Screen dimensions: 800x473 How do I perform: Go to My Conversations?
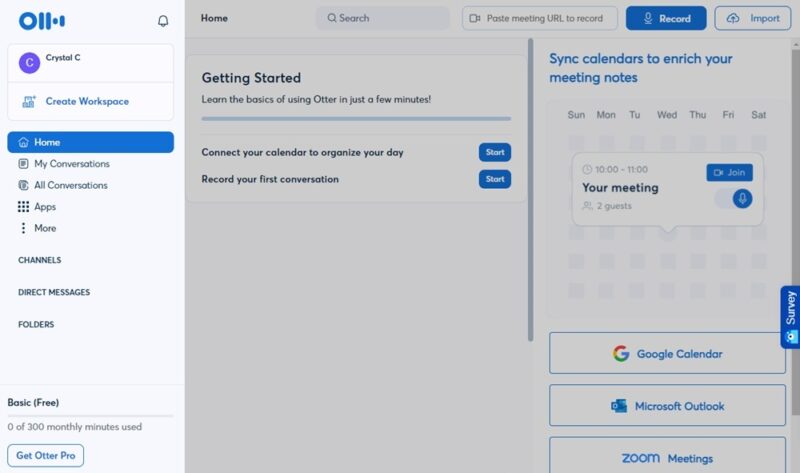(x=71, y=164)
